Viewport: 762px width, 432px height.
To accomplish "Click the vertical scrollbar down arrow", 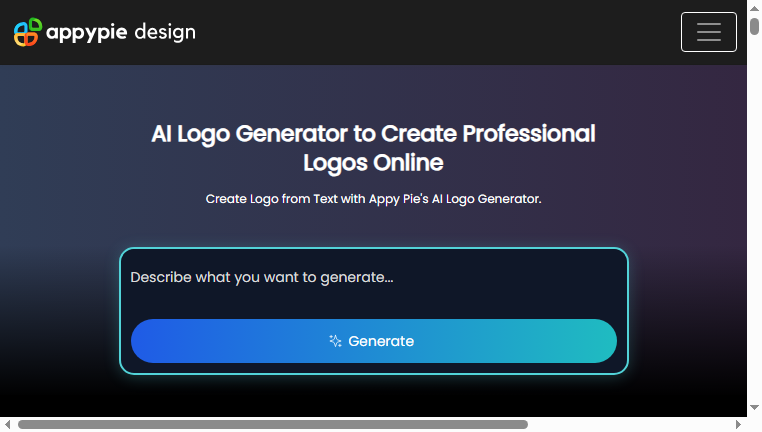I will pos(754,407).
